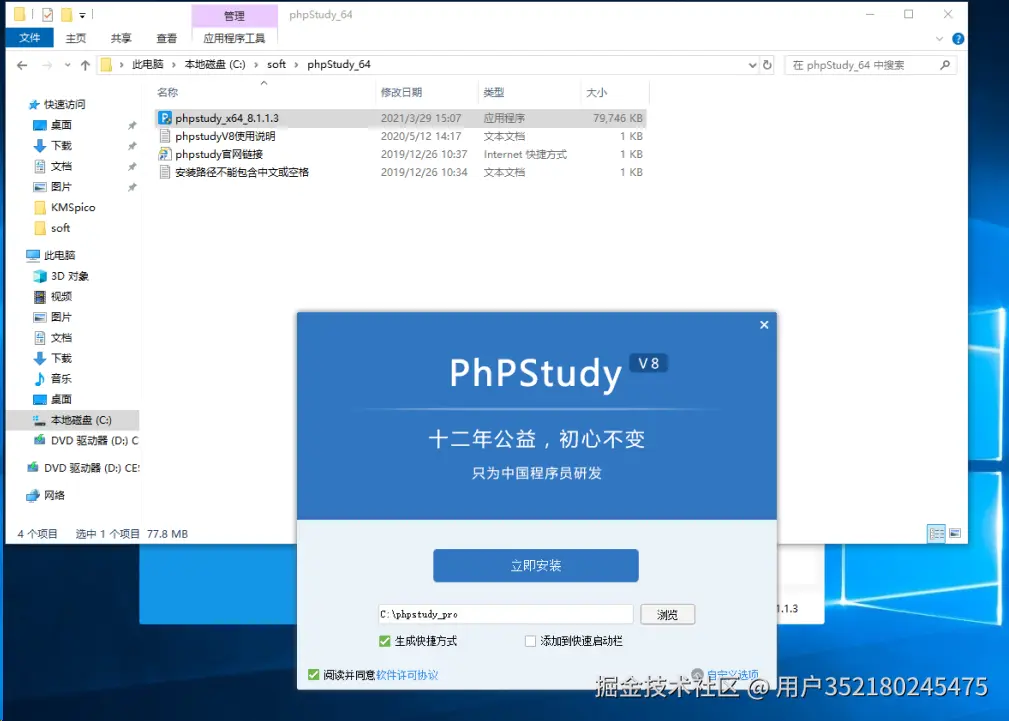Open the 软件许可协议 link

[407, 675]
